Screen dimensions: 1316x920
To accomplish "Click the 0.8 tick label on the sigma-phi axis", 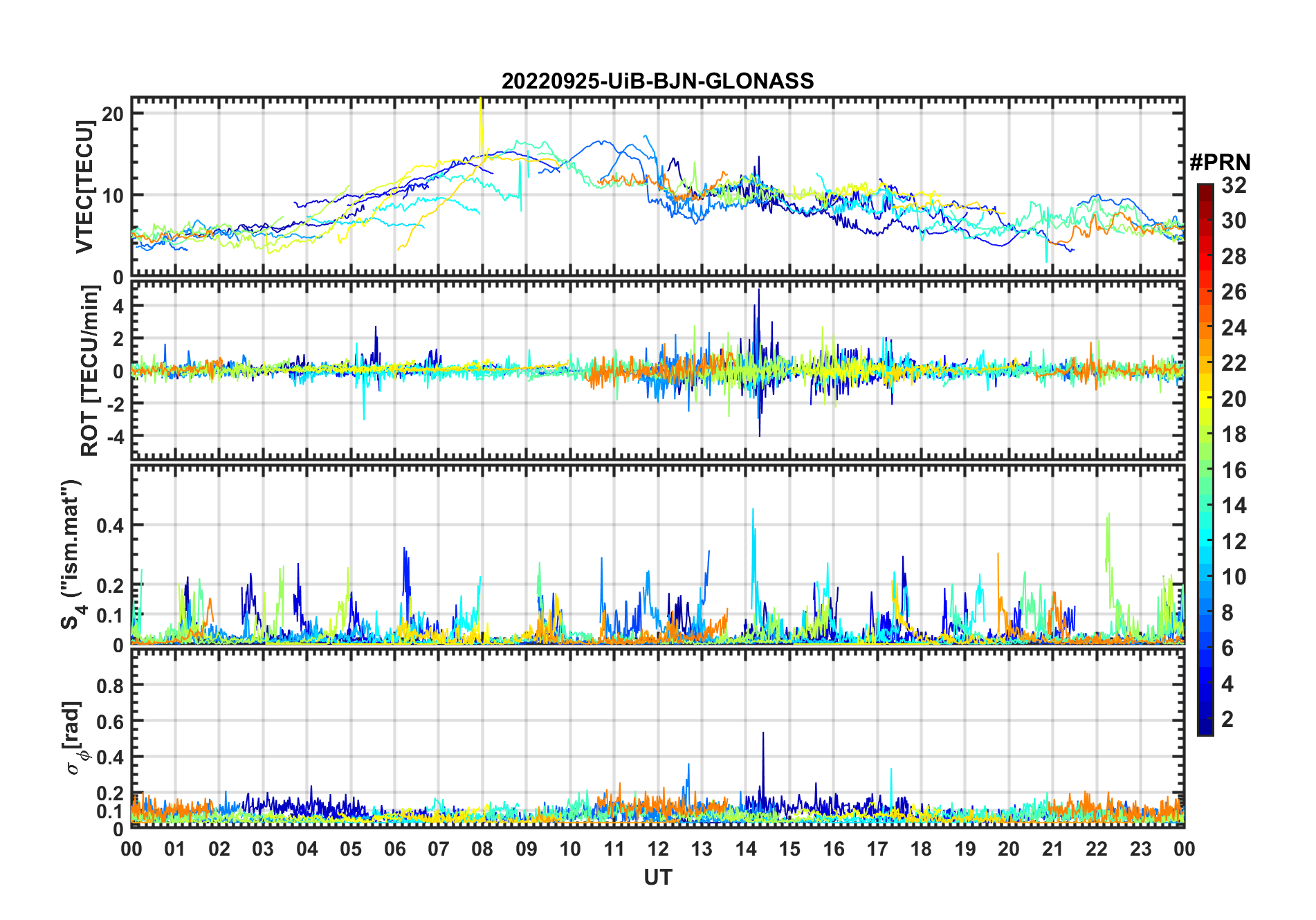I will pos(110,686).
